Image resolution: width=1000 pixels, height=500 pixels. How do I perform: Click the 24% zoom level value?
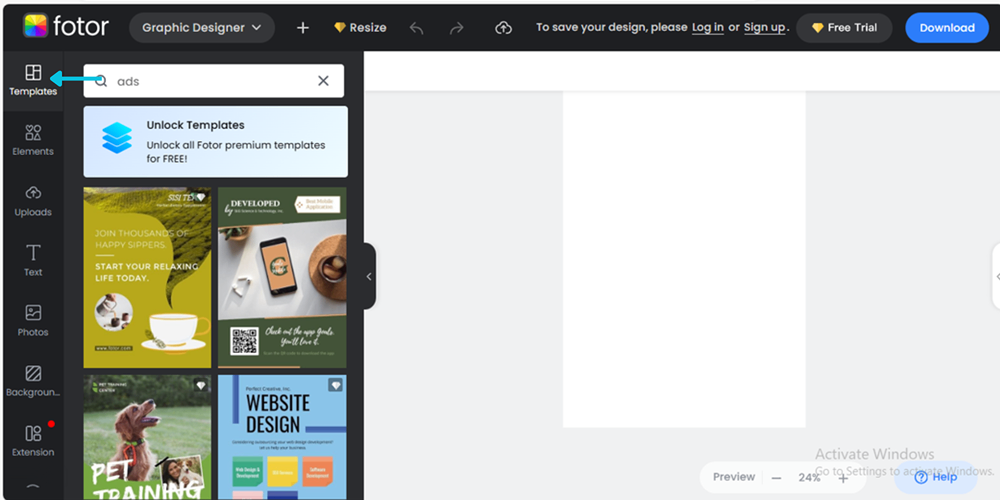point(809,478)
